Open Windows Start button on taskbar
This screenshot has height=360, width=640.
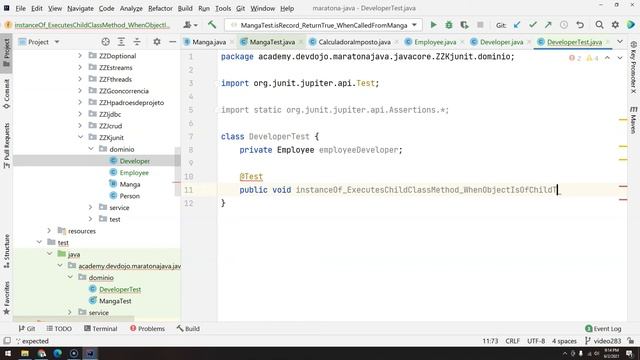(8, 353)
